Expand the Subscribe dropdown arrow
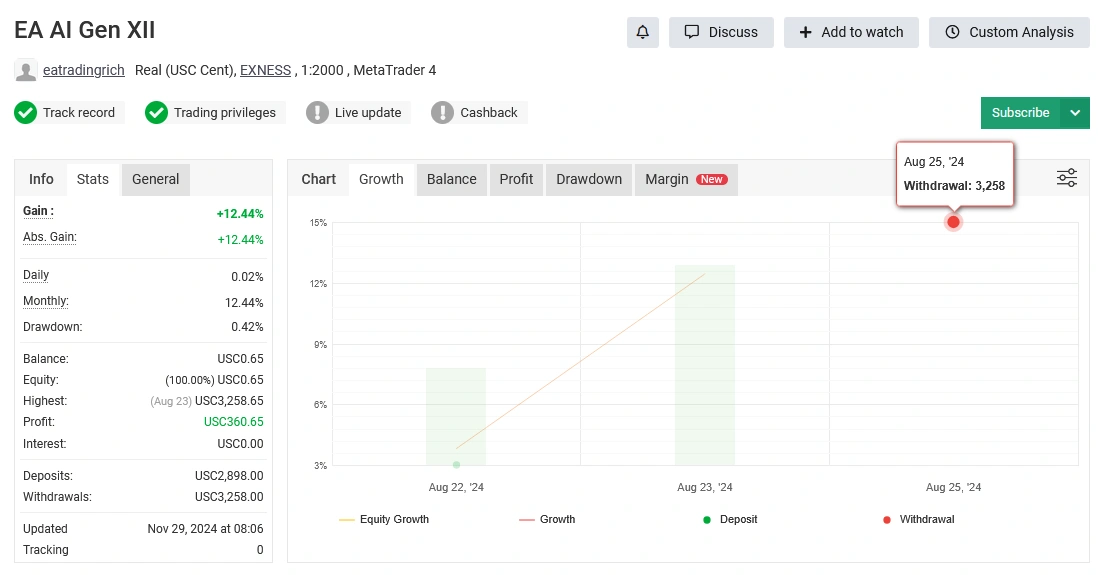Viewport: 1098px width, 575px height. (x=1075, y=113)
